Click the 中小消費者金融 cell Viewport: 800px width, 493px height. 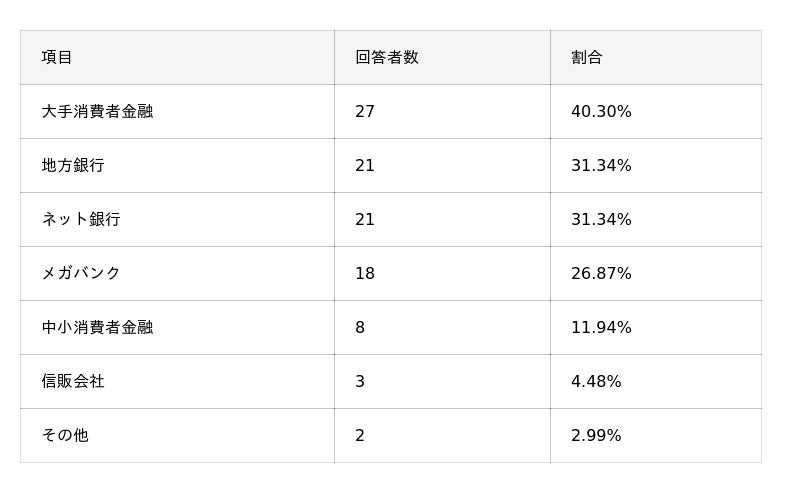click(x=97, y=327)
